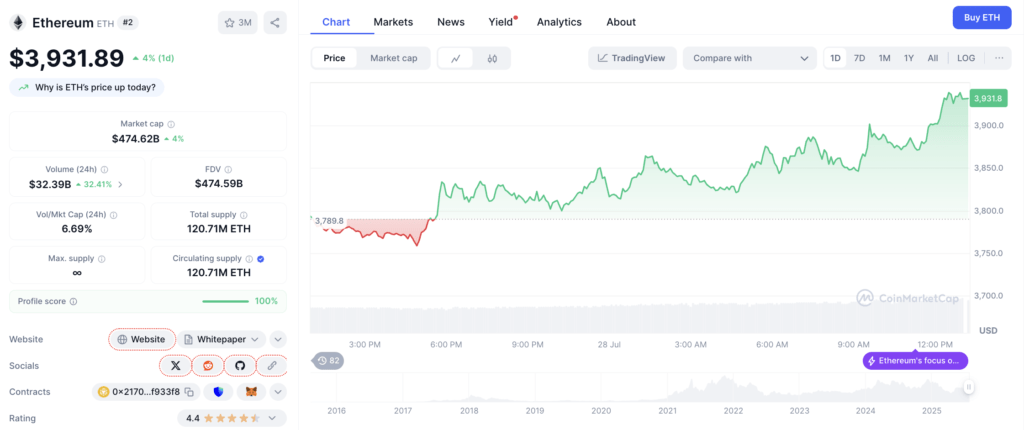
Task: Select the Market cap toggle
Action: tap(394, 58)
